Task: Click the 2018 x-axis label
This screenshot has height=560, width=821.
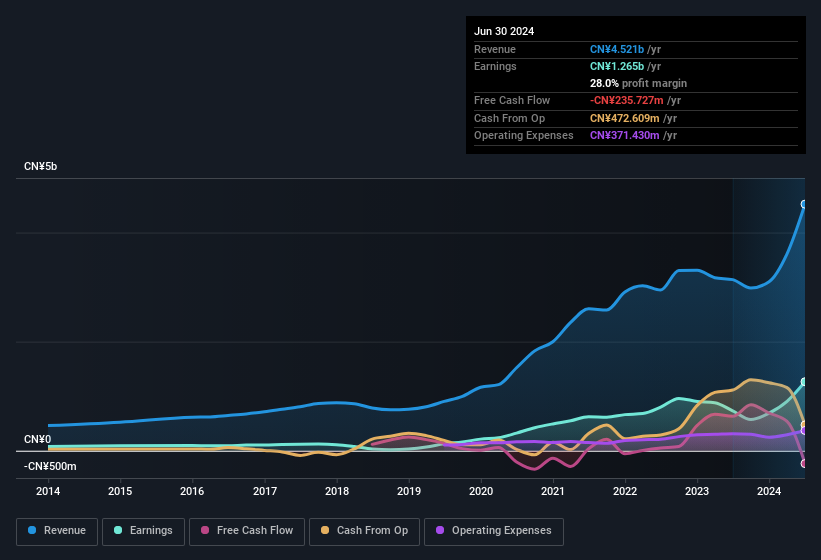Action: [337, 491]
